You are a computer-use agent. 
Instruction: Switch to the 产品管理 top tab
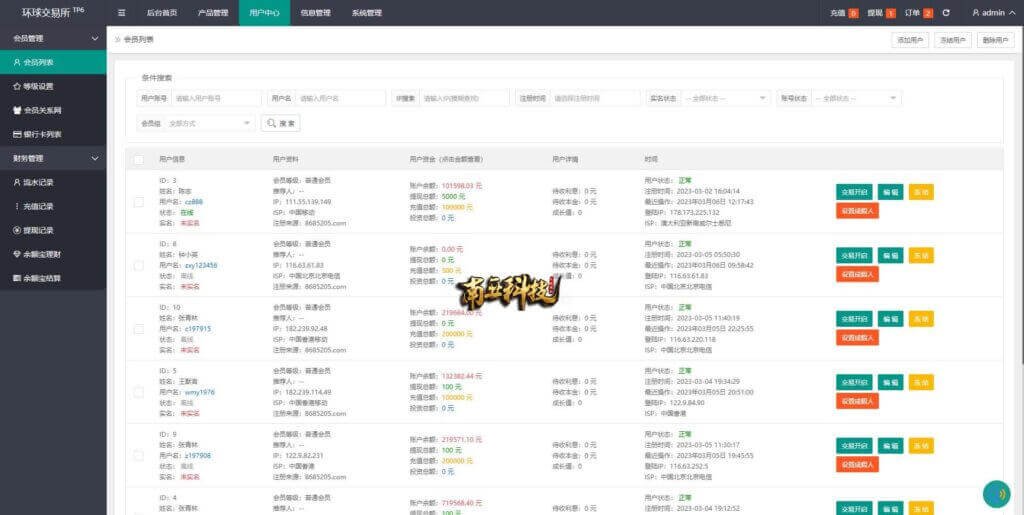point(212,13)
